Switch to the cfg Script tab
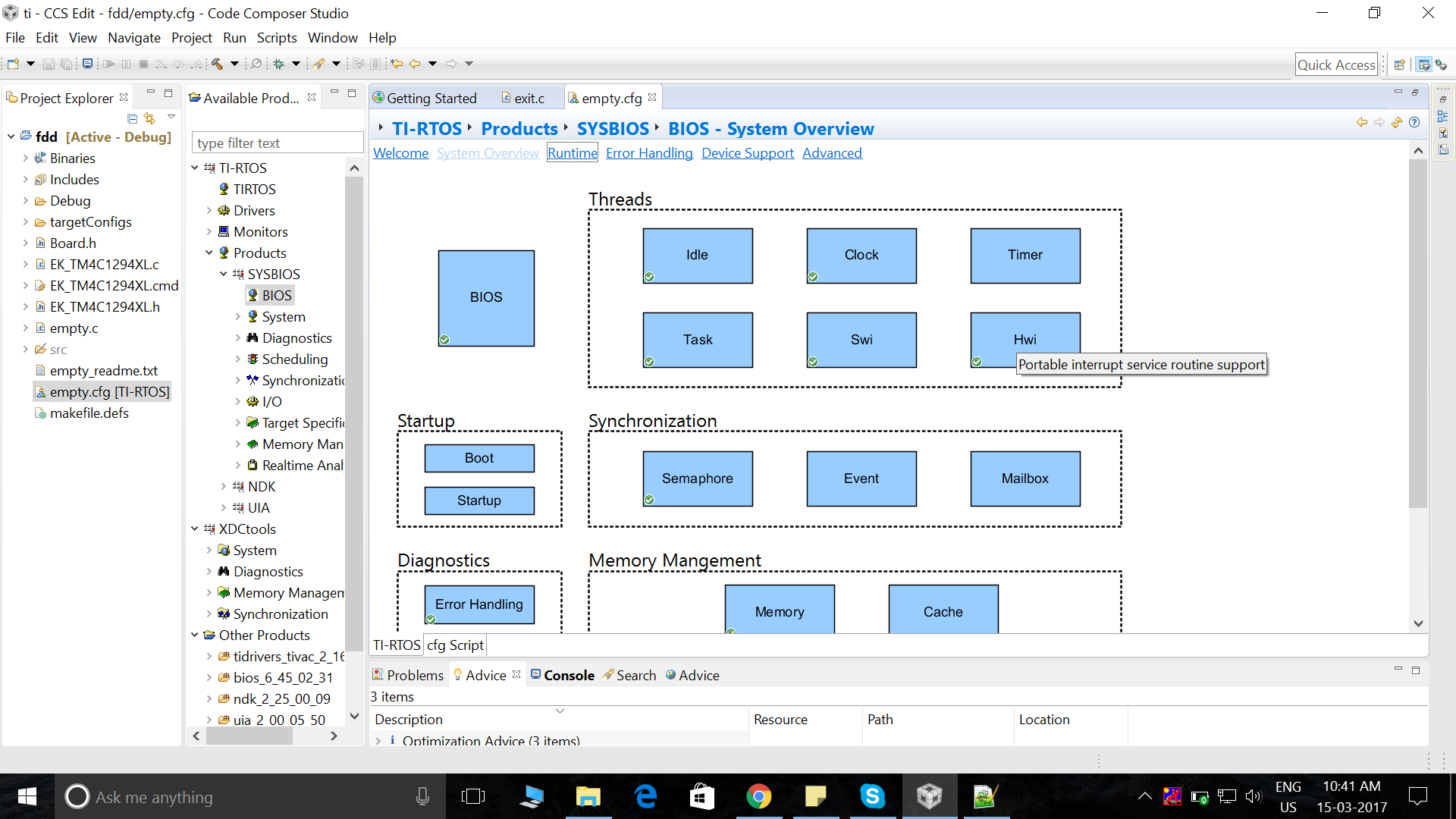This screenshot has height=819, width=1456. click(x=455, y=645)
